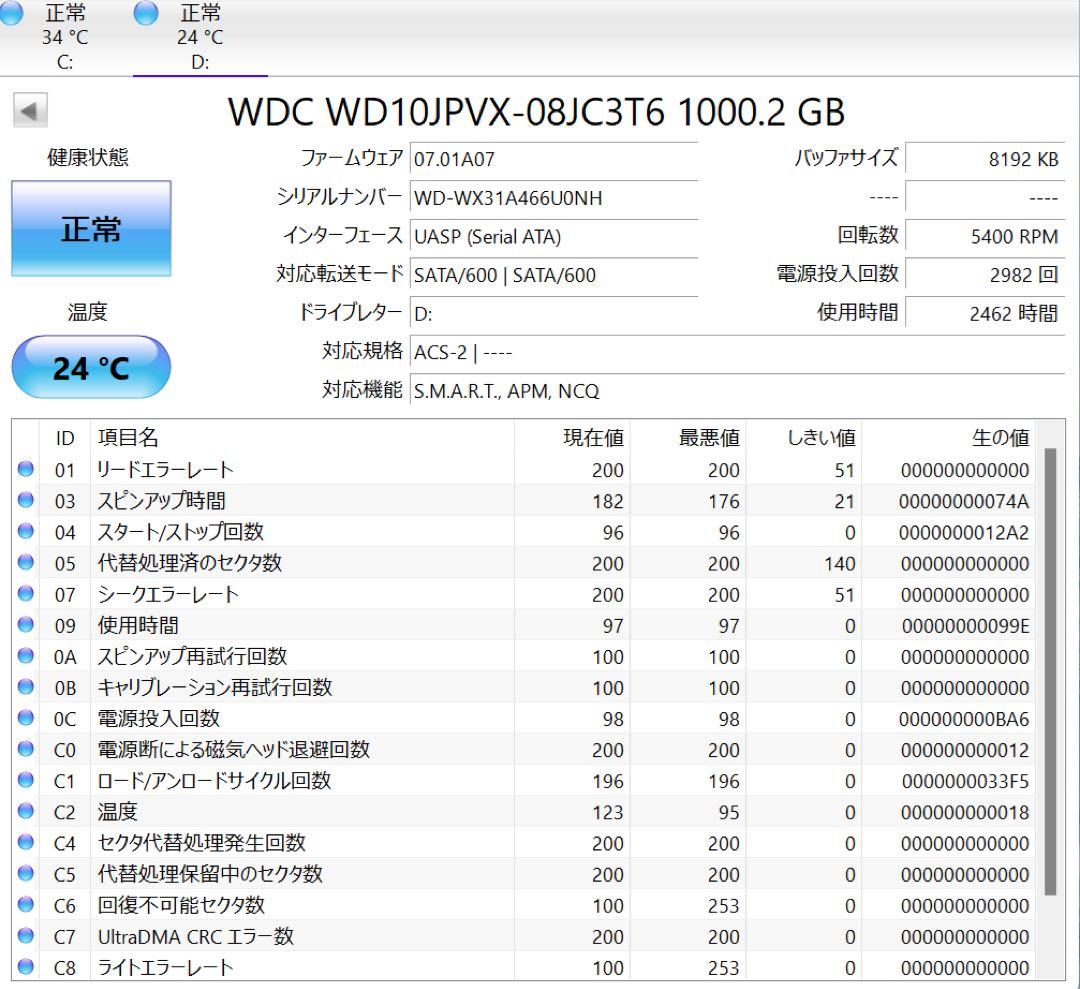Select the スピンアップ時間 attribute name
The image size is (1080, 989).
[161, 501]
